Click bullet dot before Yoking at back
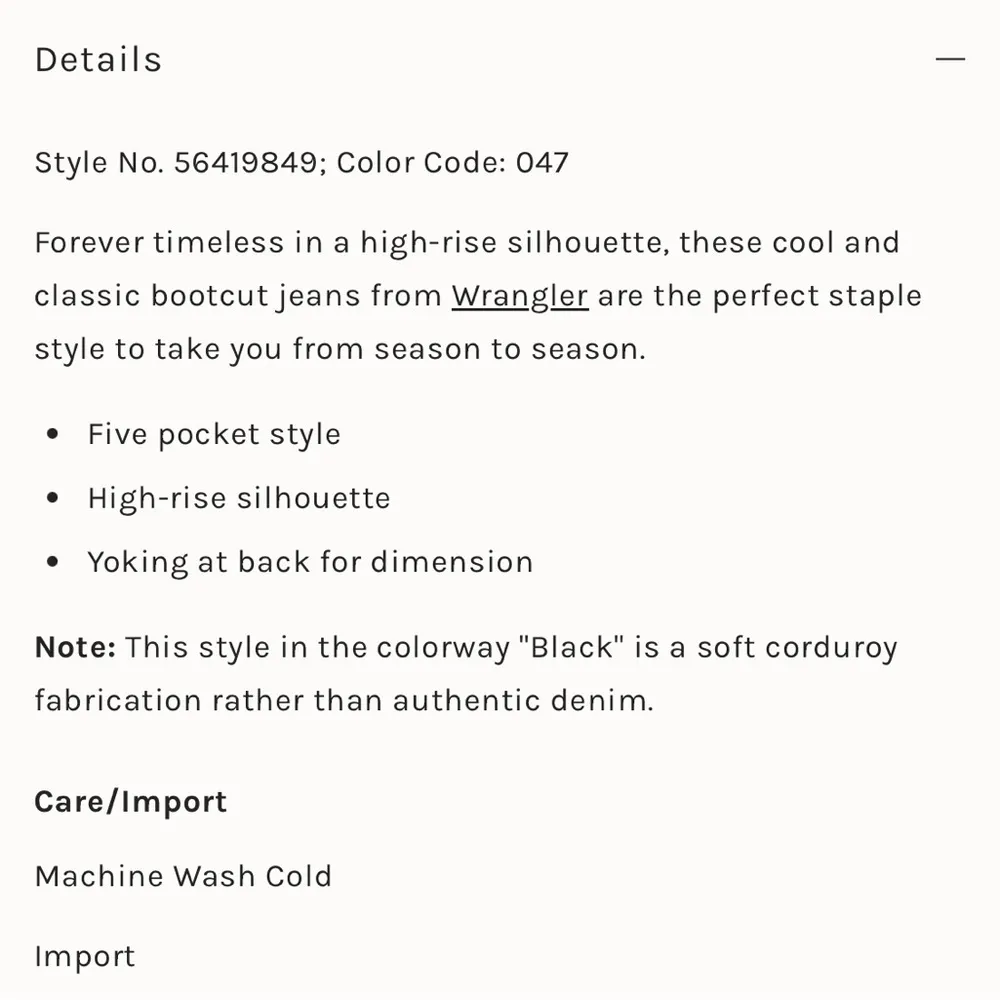The width and height of the screenshot is (1000, 1000). (x=53, y=563)
